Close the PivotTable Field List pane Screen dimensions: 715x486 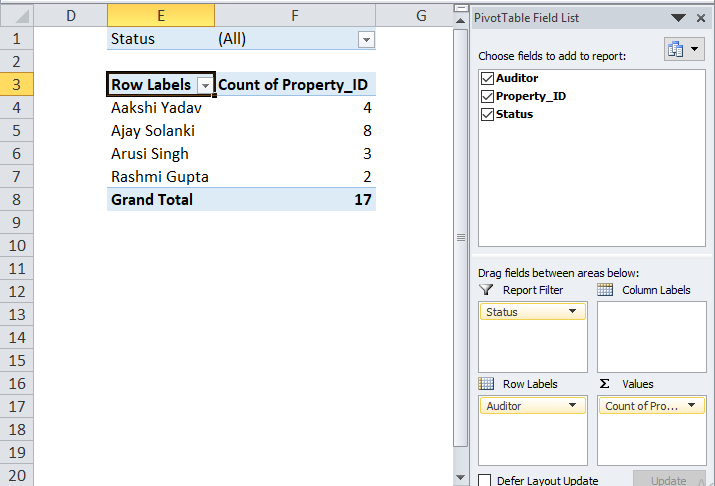click(700, 18)
